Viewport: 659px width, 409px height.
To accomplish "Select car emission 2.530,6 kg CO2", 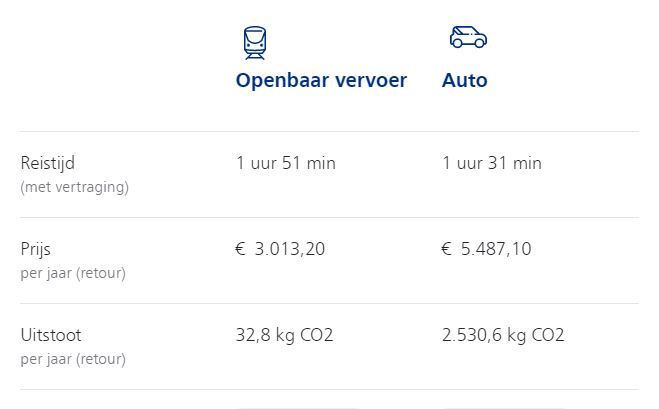I will tap(503, 335).
